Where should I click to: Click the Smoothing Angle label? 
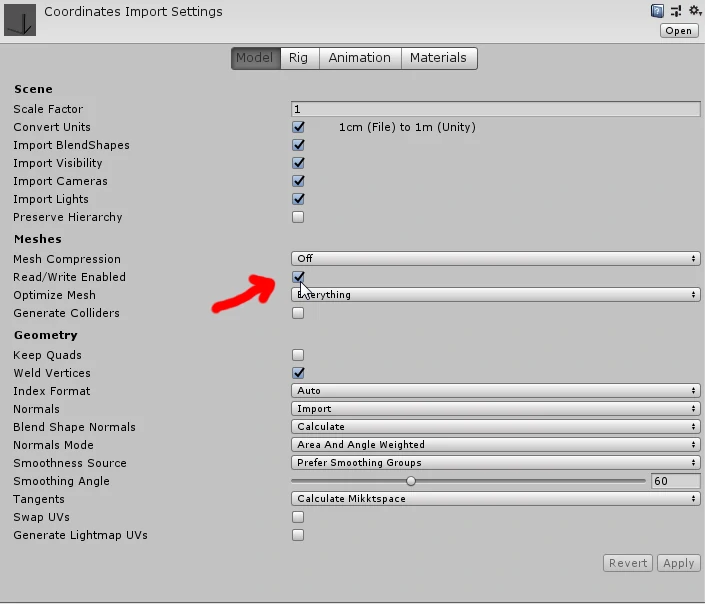[62, 481]
